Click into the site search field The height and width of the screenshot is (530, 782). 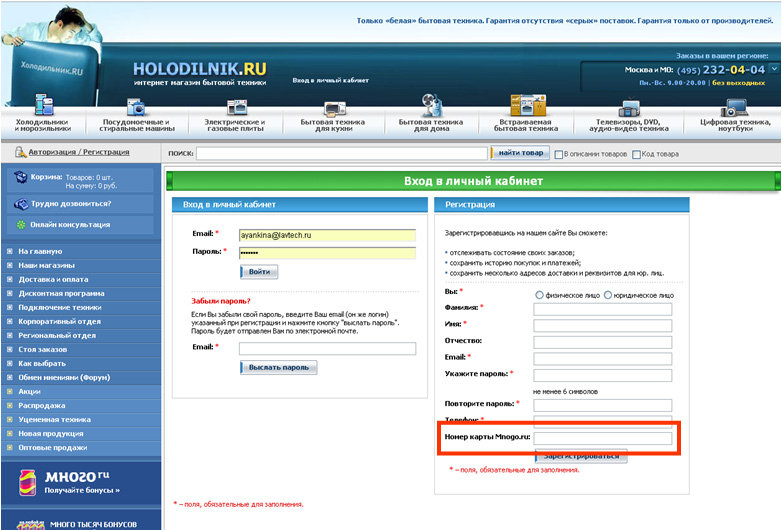click(x=342, y=154)
